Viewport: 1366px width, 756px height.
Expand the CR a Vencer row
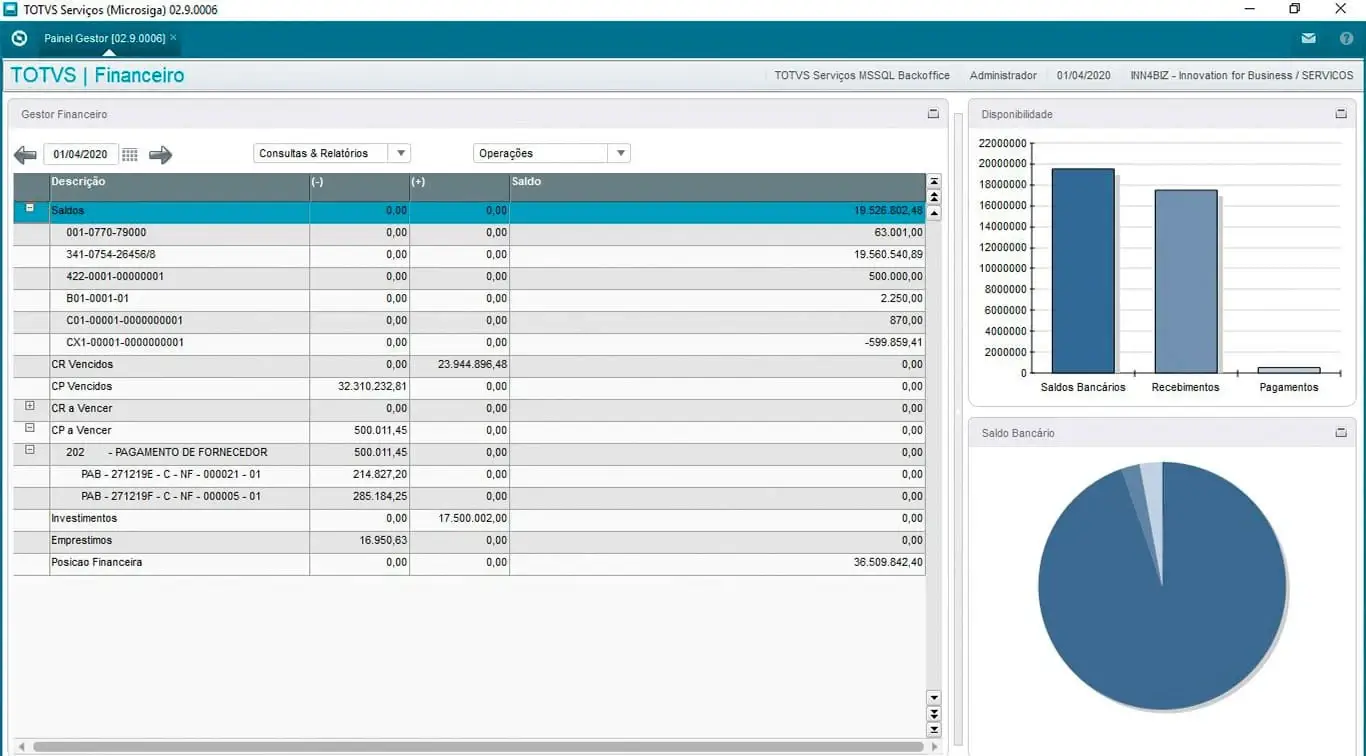pos(30,406)
